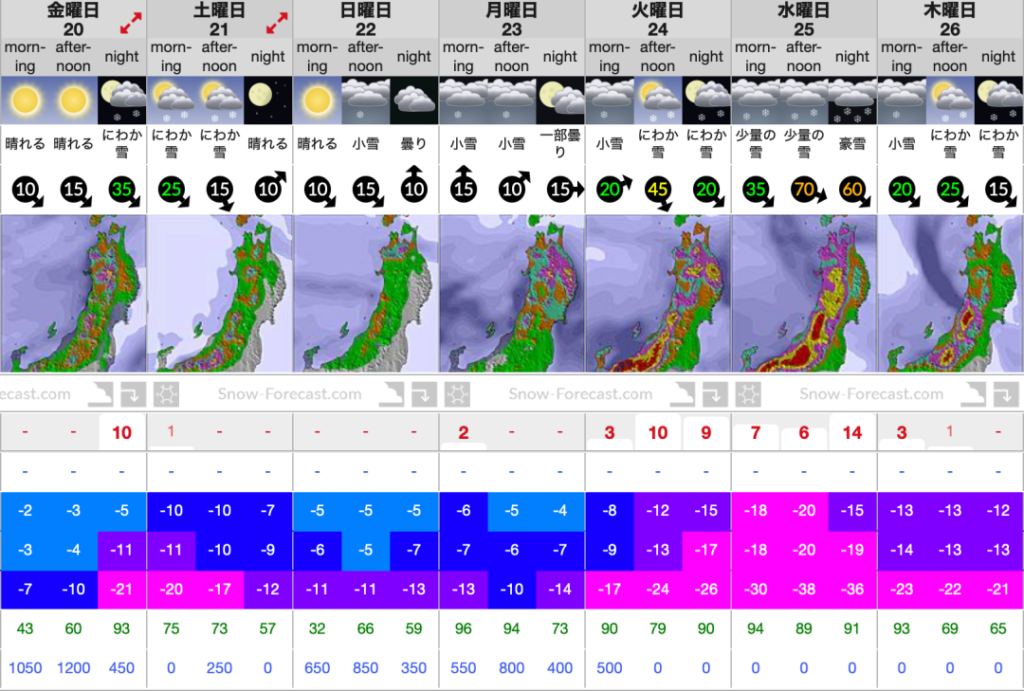Click the -38 temperature cell on Wednesday
Screen dimensions: 1024x691
coord(804,589)
